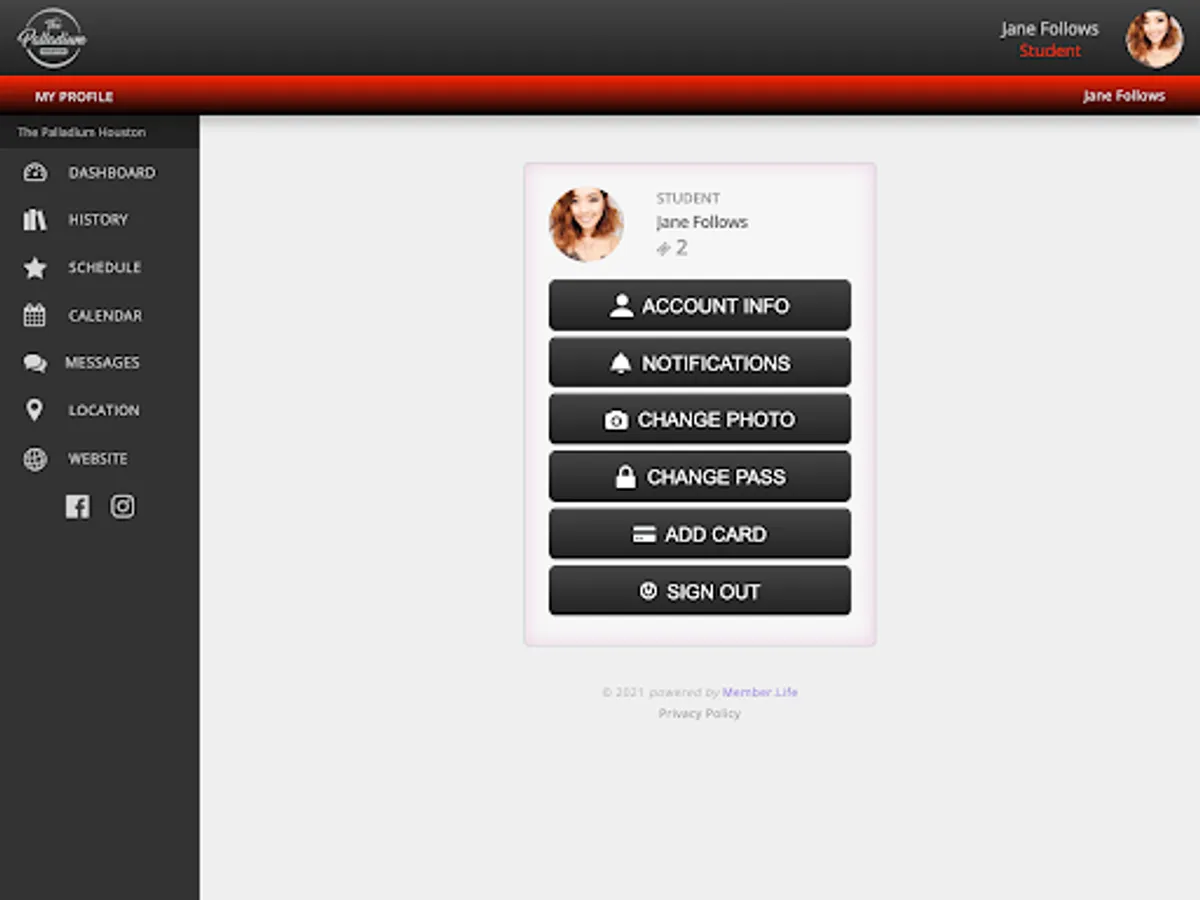Sign out of the account
1200x900 pixels.
pos(699,590)
